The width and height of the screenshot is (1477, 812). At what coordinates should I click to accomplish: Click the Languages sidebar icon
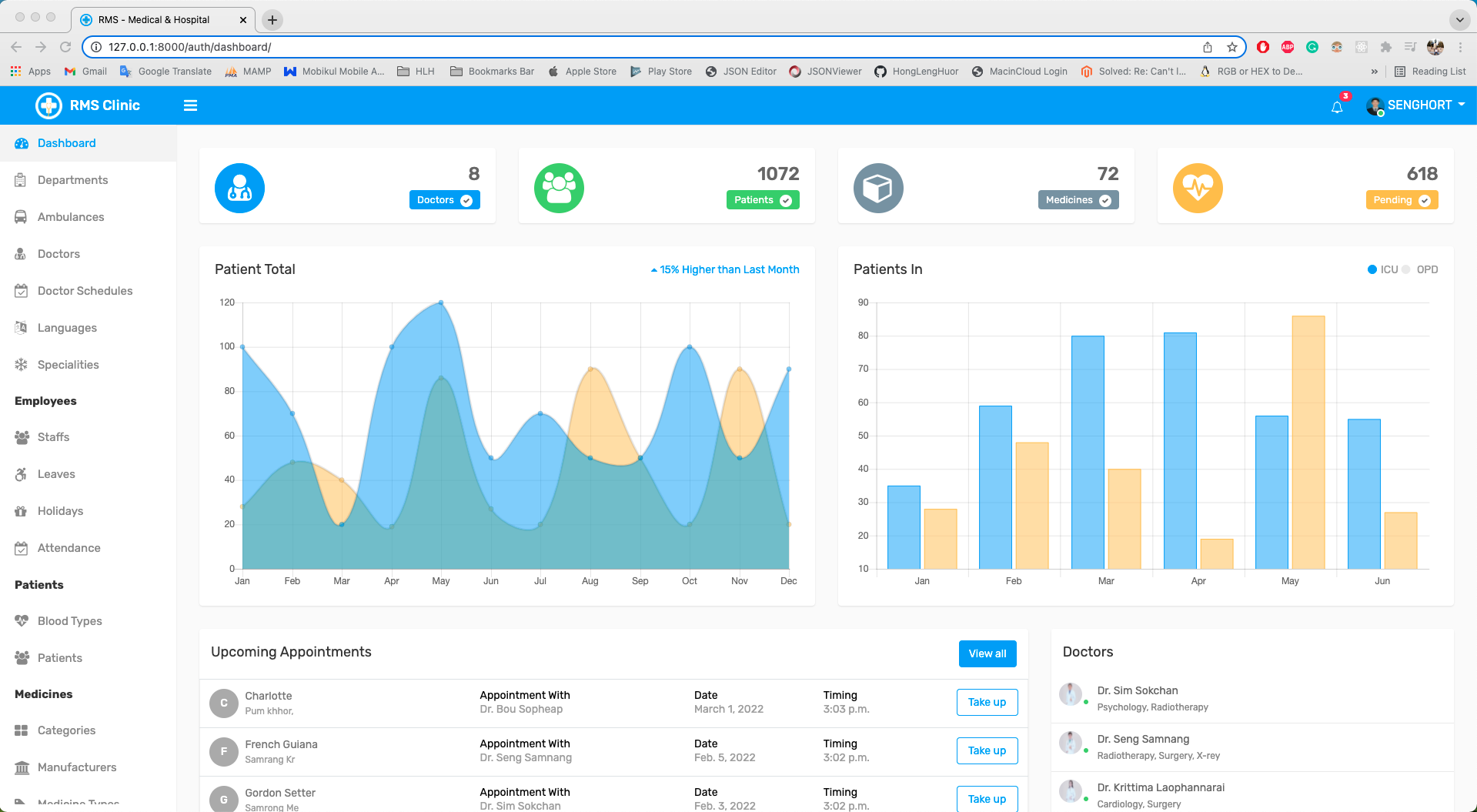[x=22, y=327]
